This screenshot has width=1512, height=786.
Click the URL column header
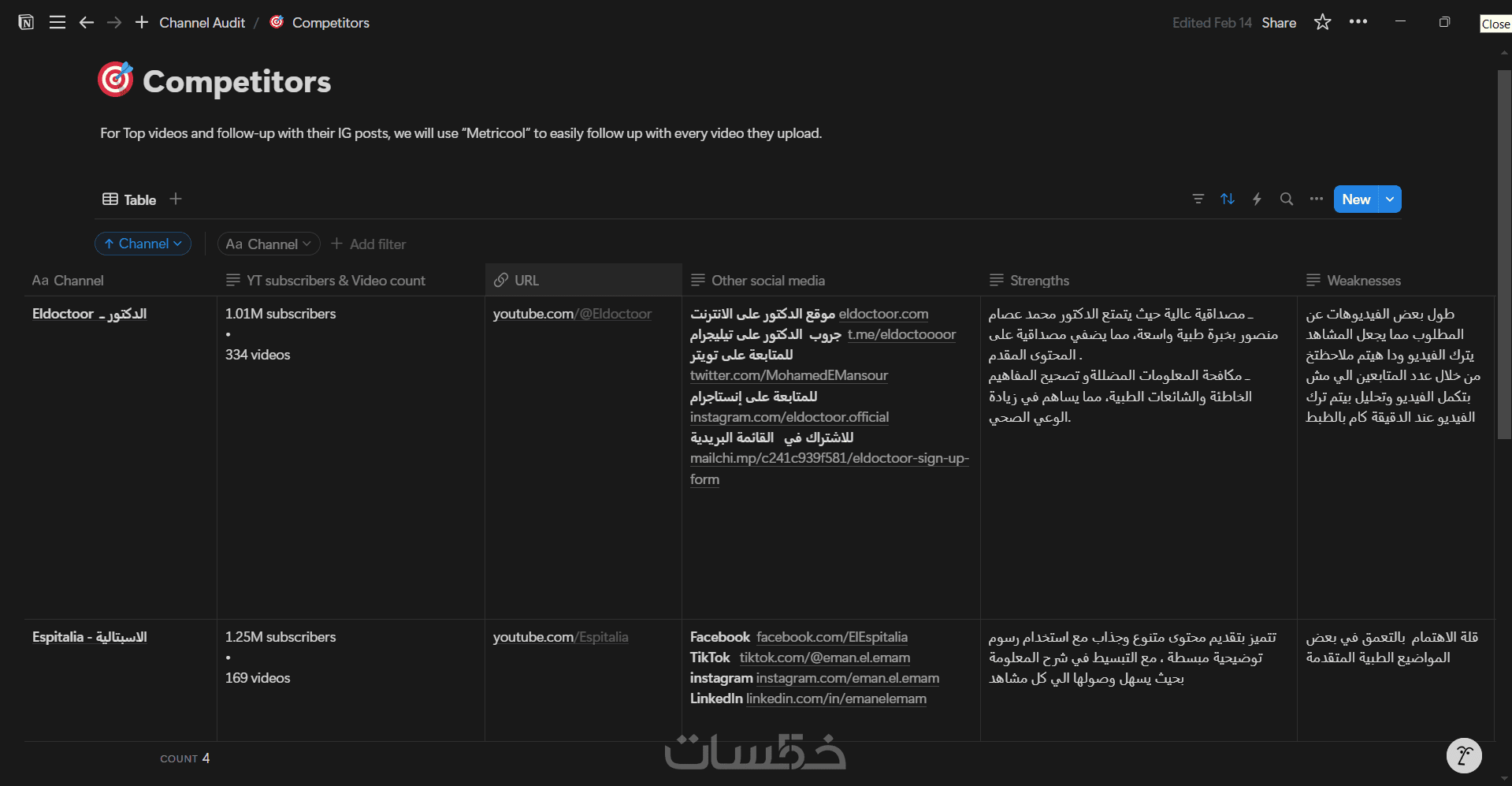click(x=583, y=280)
